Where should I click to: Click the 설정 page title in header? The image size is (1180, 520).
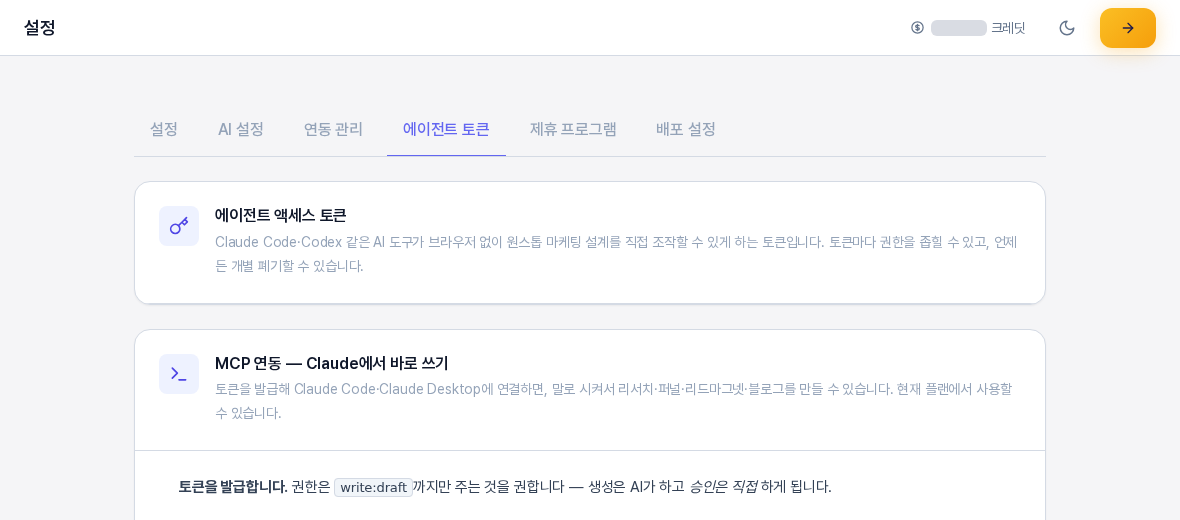coord(40,28)
